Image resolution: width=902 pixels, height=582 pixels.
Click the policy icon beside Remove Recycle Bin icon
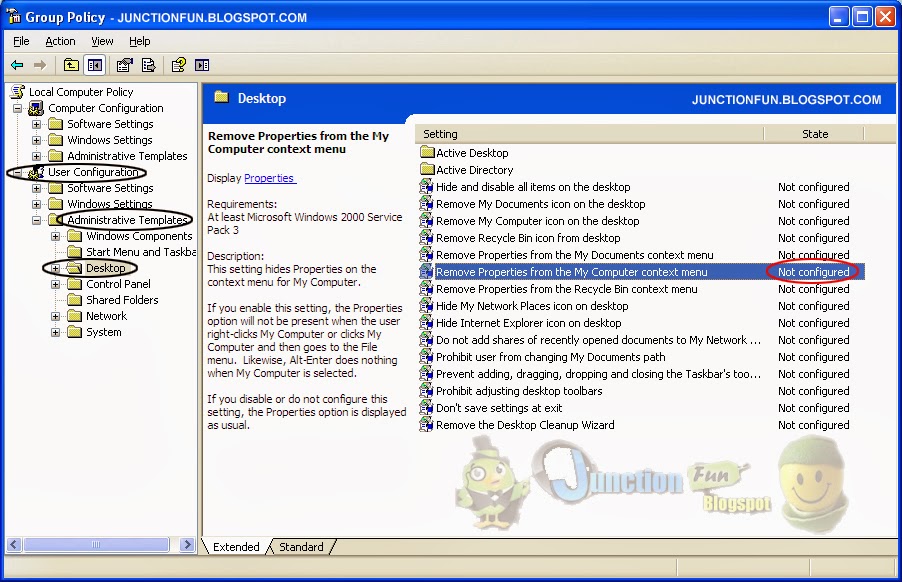[426, 238]
